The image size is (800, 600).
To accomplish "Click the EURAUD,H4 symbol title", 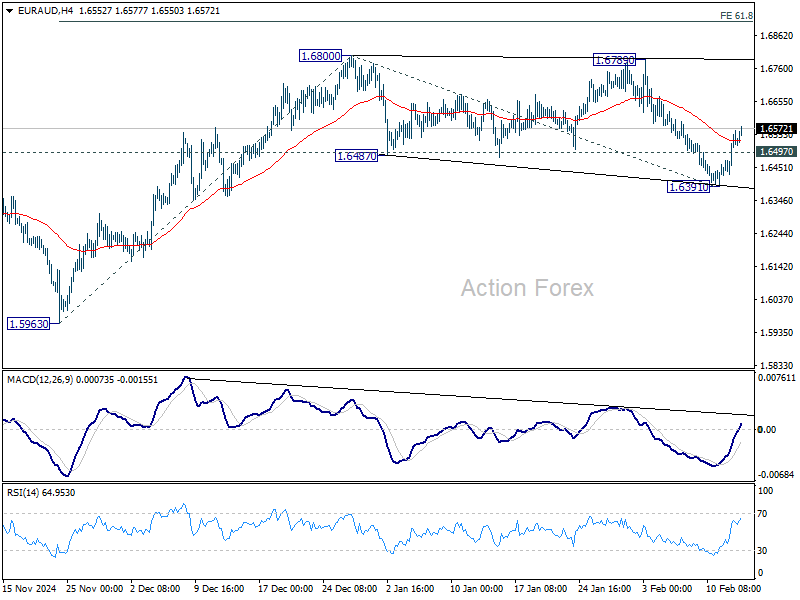I will click(45, 11).
